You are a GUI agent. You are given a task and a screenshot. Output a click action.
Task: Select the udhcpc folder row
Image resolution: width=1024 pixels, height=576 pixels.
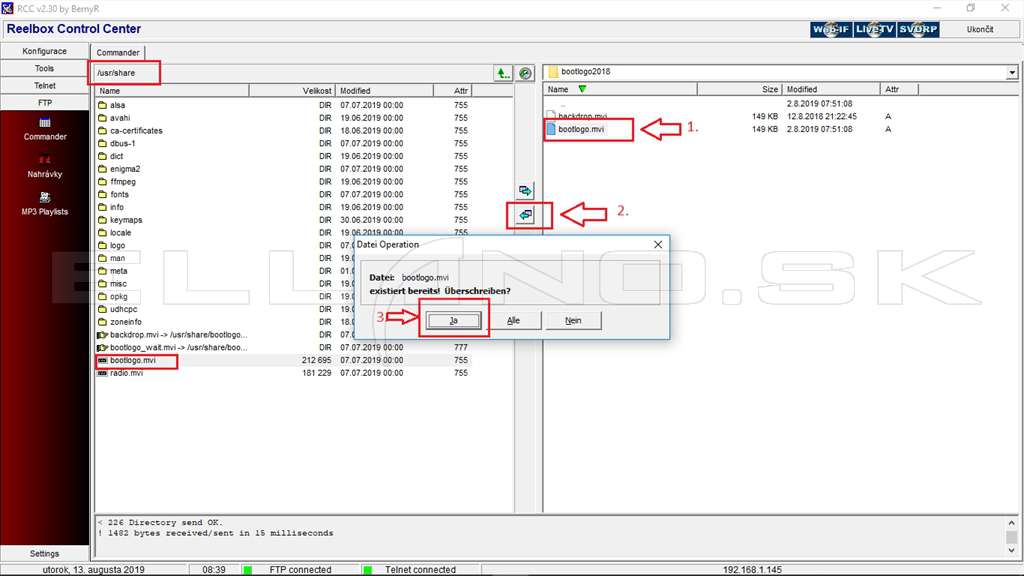pos(225,309)
